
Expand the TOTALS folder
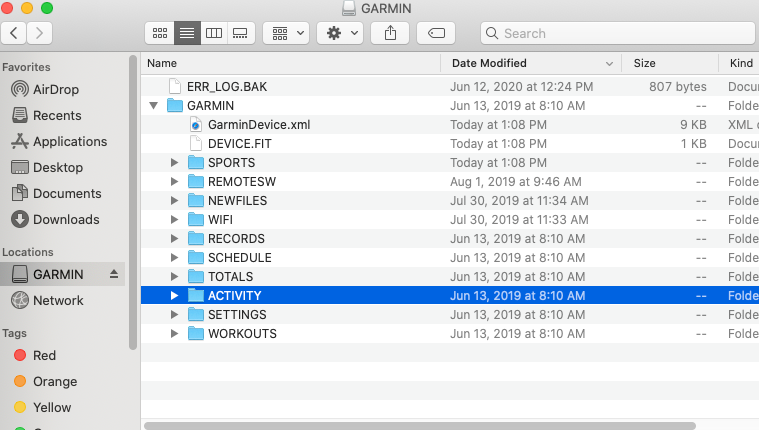[174, 276]
